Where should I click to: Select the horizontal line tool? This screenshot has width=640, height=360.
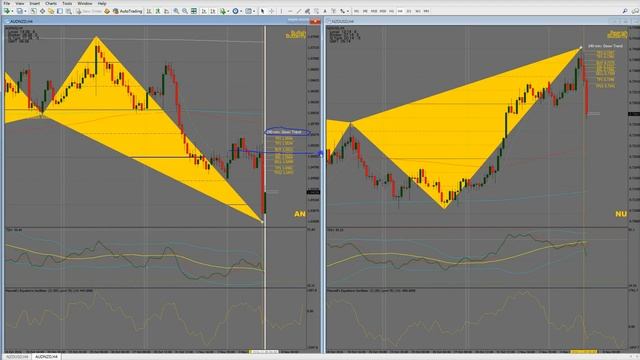point(290,11)
